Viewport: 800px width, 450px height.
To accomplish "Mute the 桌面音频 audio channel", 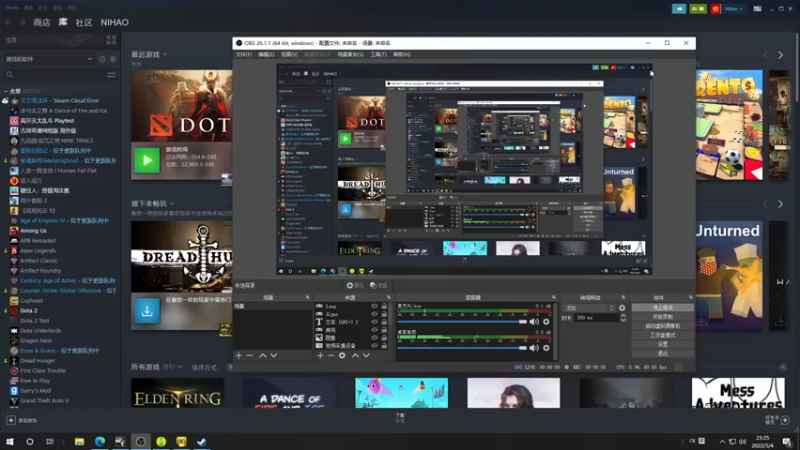I will pos(534,348).
